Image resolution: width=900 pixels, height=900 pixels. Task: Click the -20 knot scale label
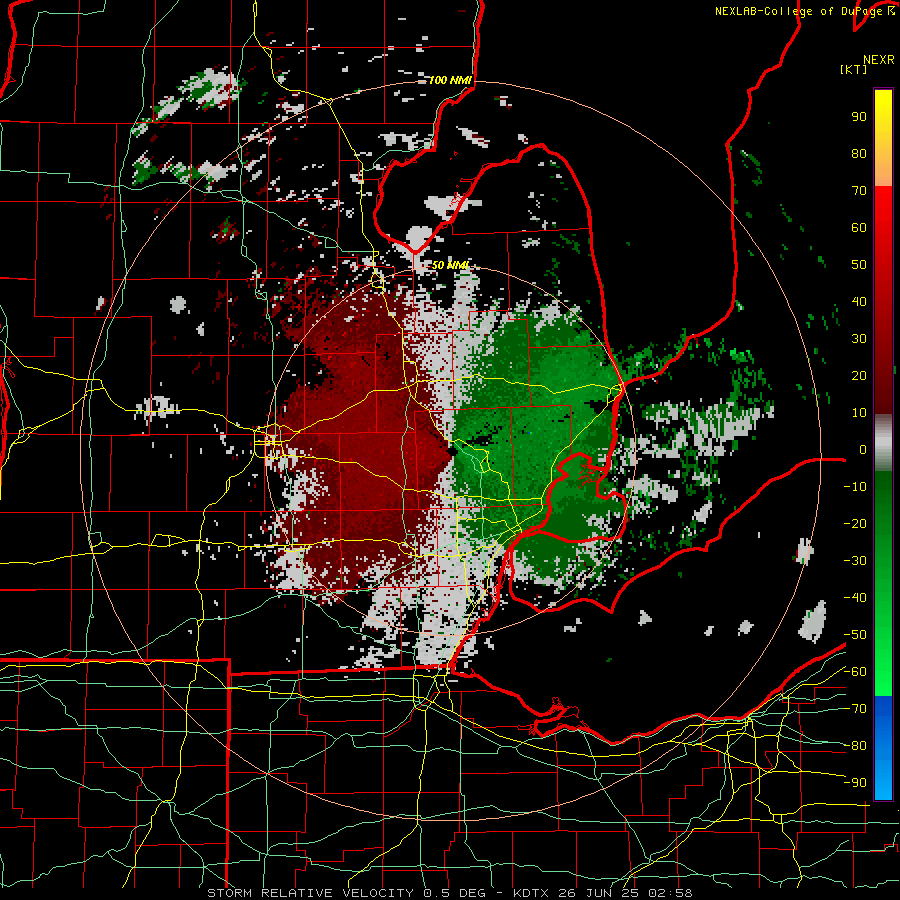point(855,524)
